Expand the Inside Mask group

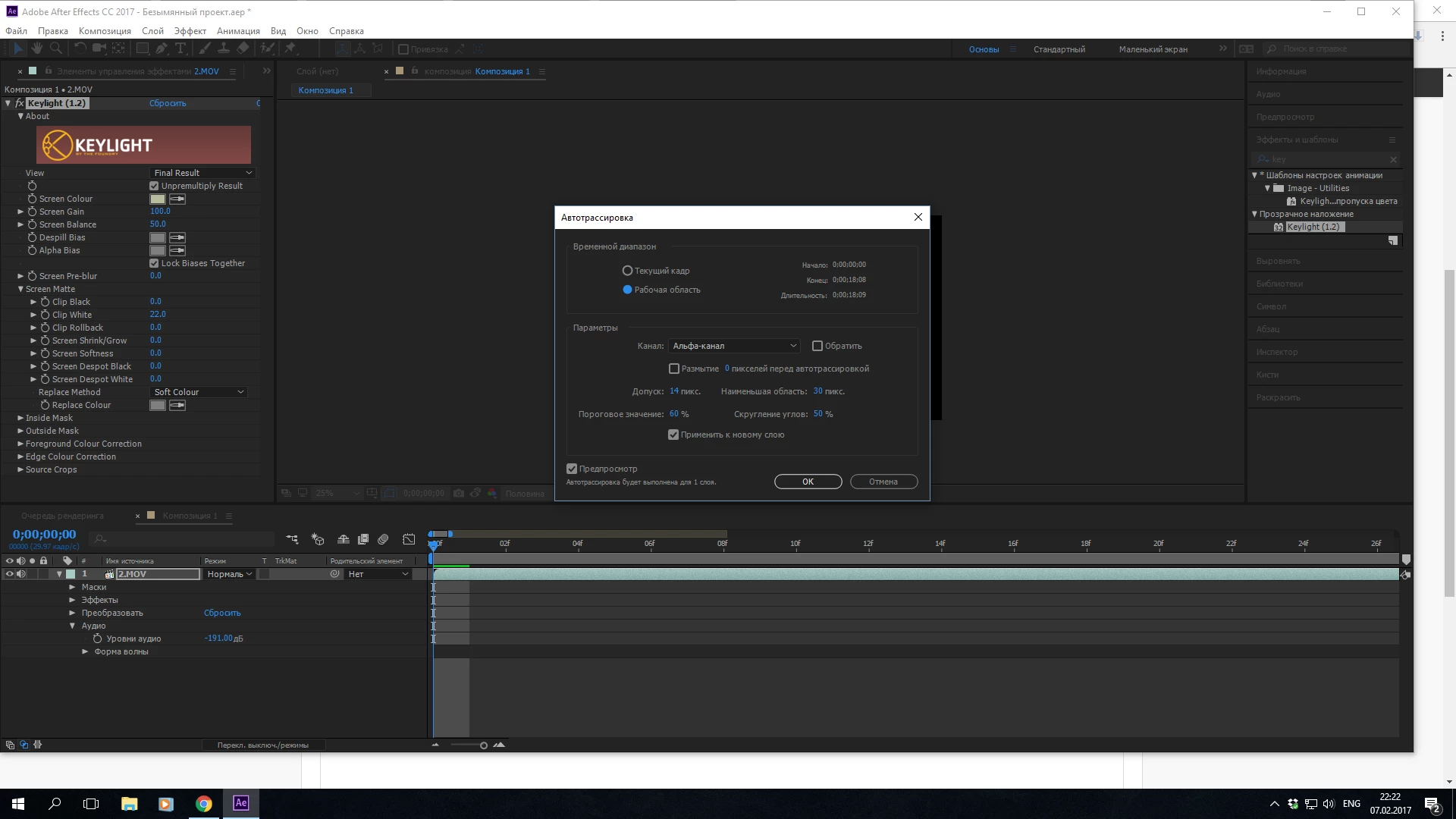(x=20, y=418)
